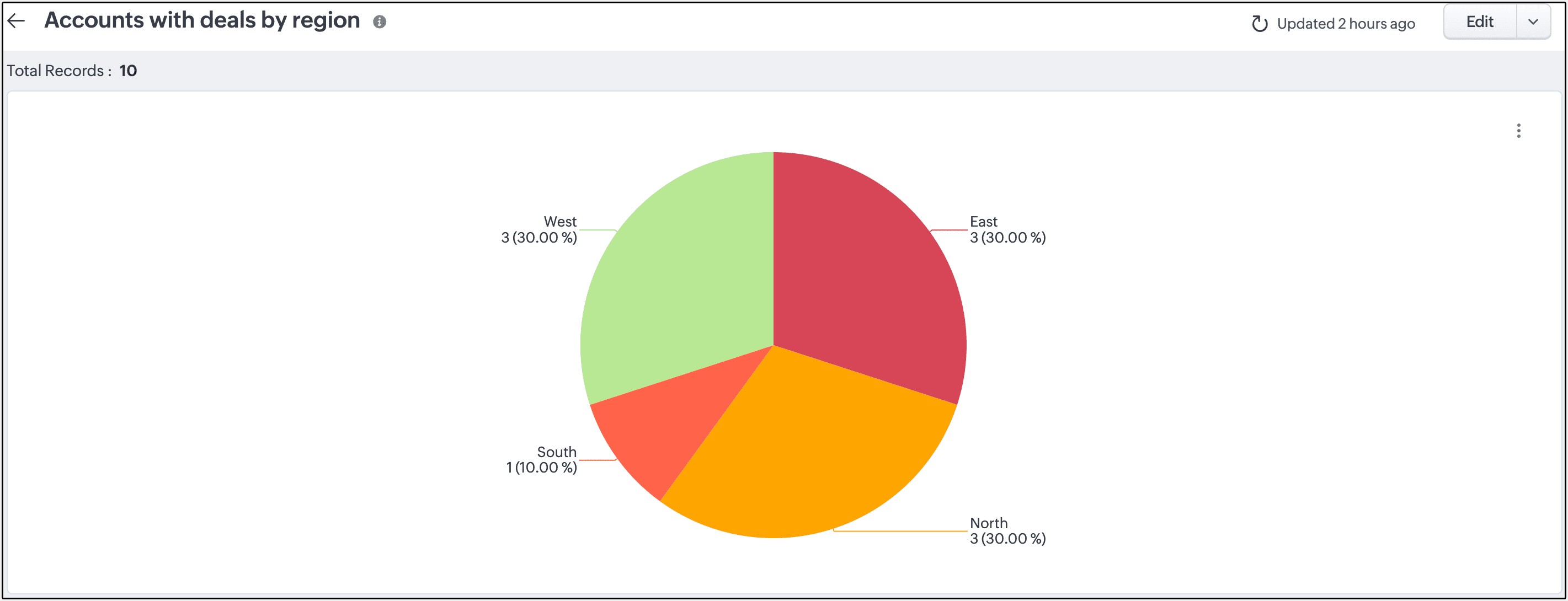Click the Edit button
Viewport: 1568px width, 601px height.
[x=1479, y=22]
